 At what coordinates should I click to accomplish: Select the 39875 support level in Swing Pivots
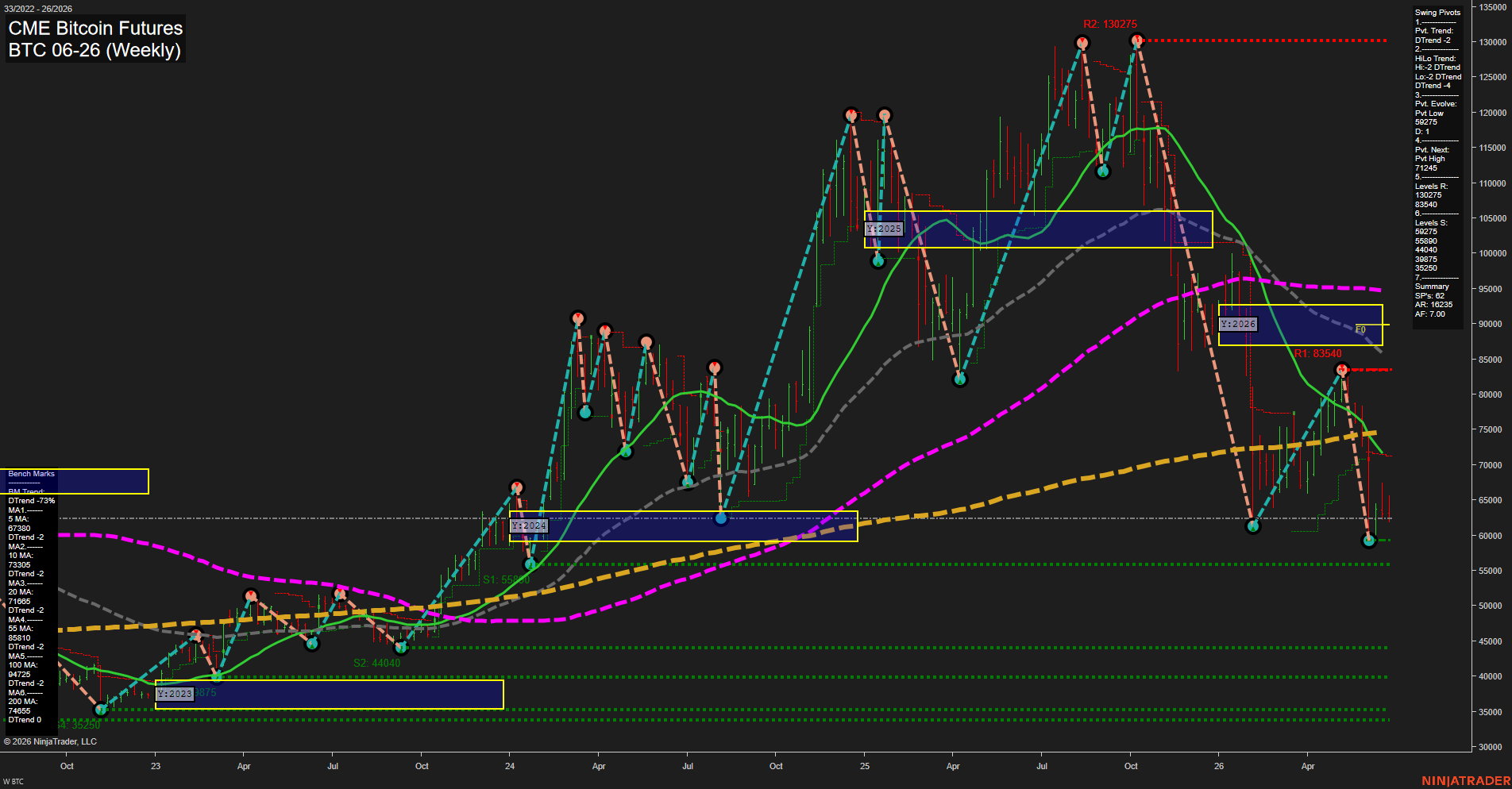point(1426,260)
